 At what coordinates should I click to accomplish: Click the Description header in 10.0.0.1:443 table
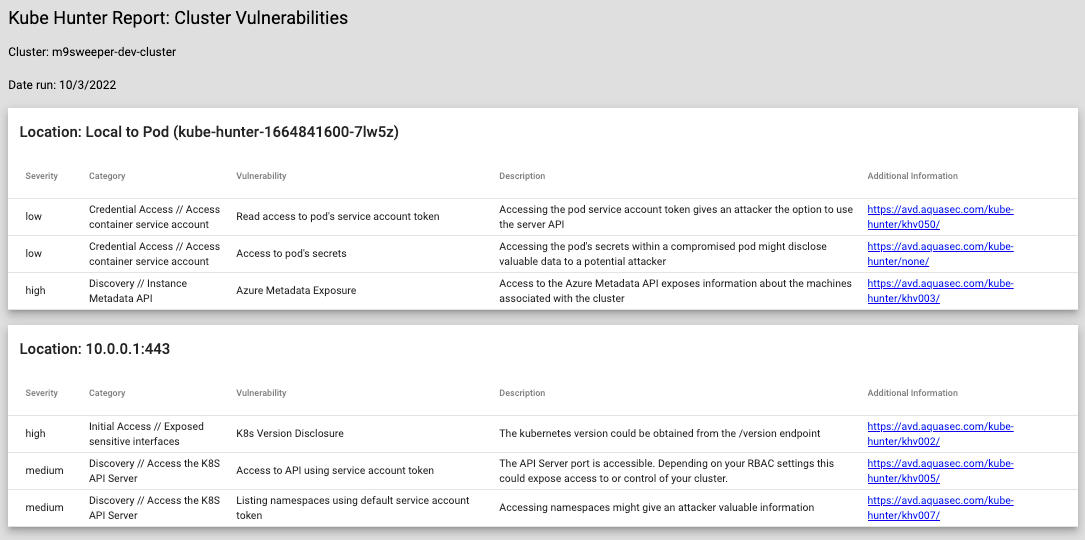click(522, 393)
